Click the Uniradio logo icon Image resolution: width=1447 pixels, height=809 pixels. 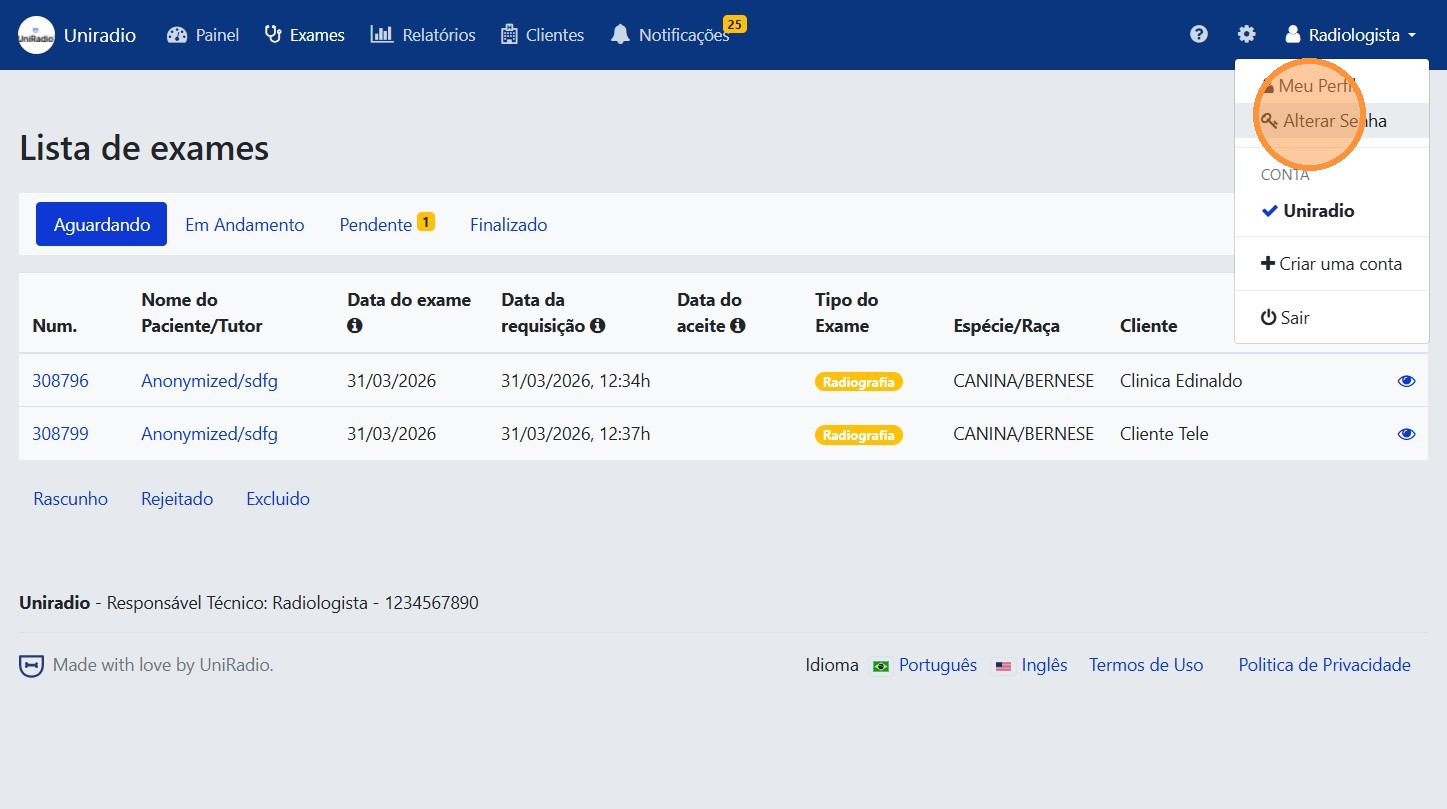click(x=37, y=35)
